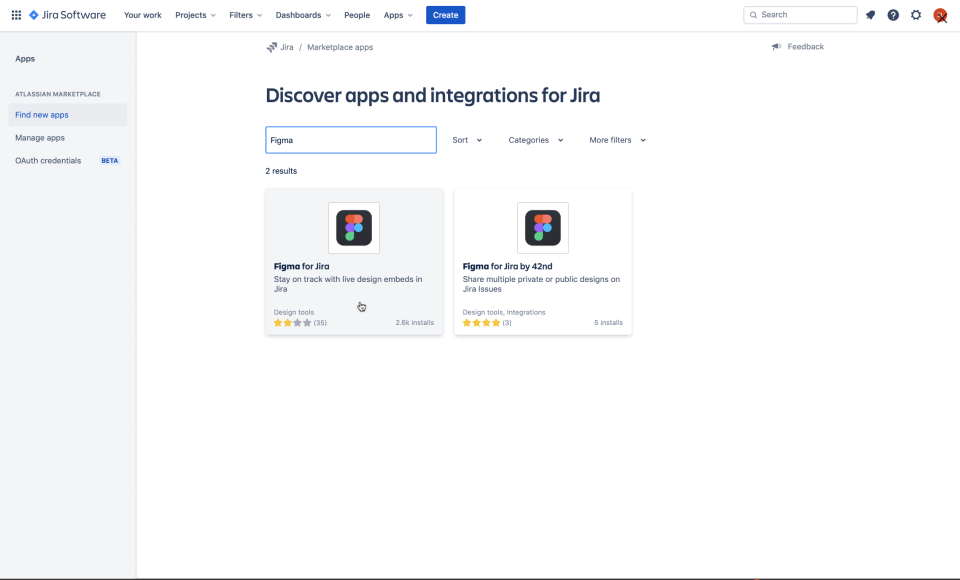Open the Categories dropdown
Viewport: 960px width, 580px height.
pos(535,140)
